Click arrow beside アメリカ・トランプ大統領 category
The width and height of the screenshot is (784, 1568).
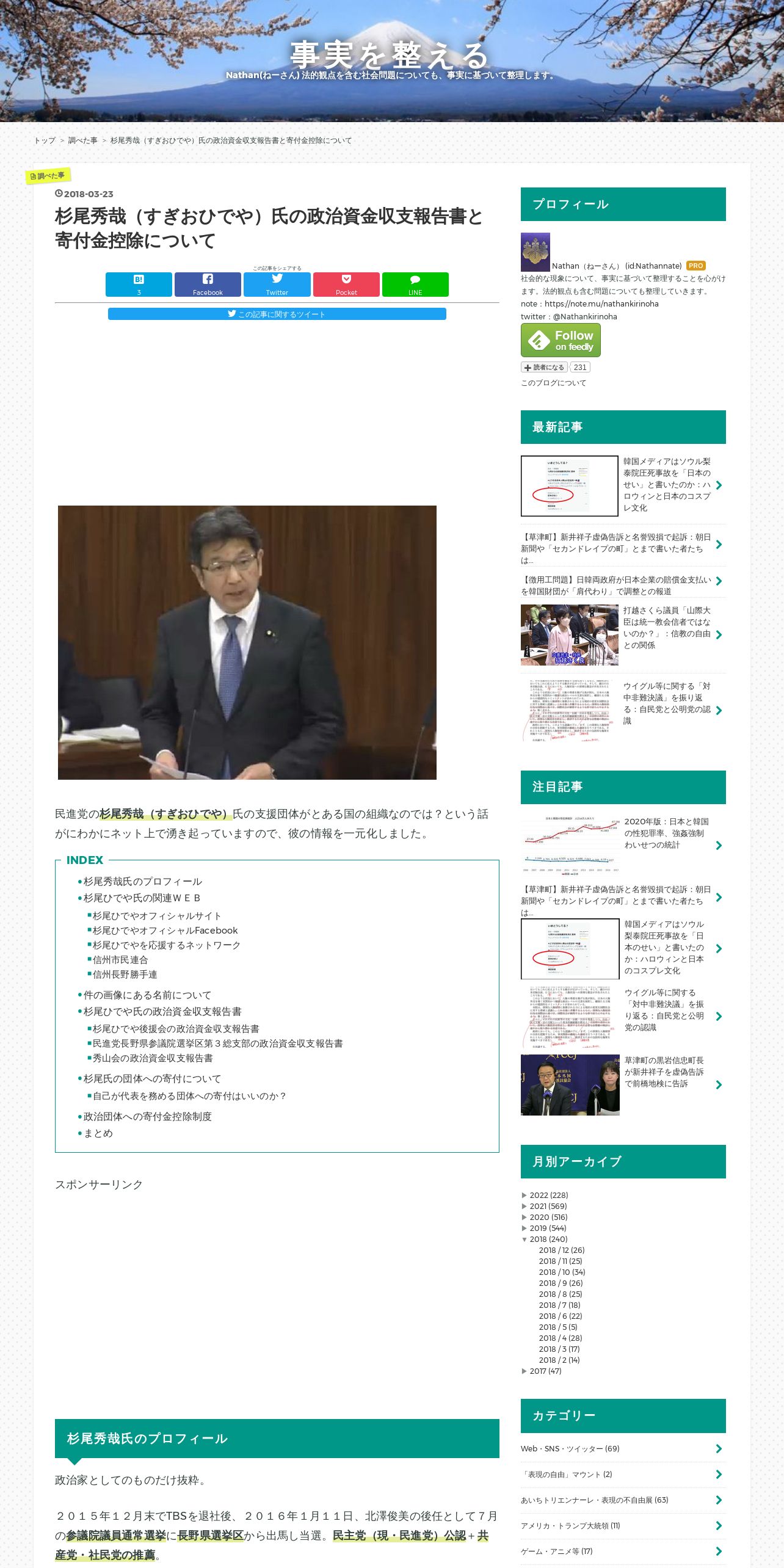click(719, 1526)
